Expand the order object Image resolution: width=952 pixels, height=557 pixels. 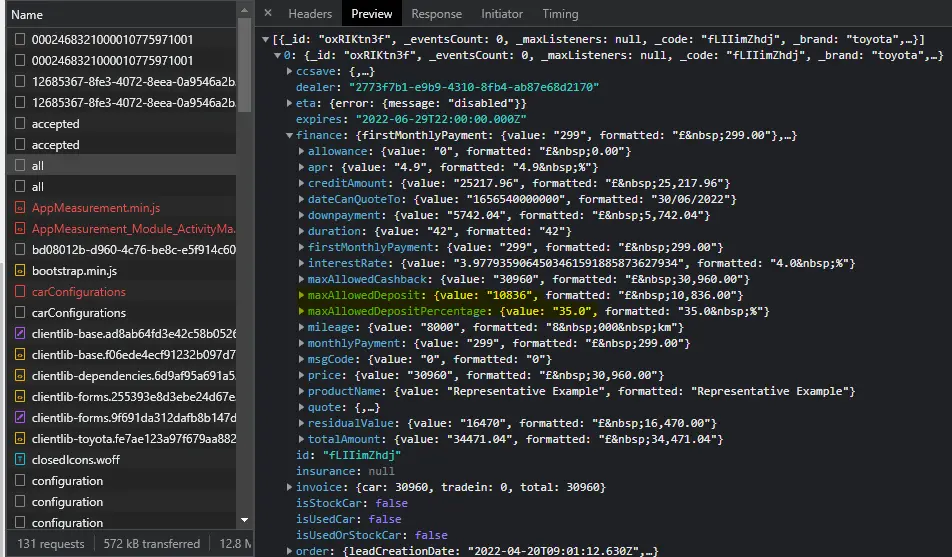coord(290,551)
